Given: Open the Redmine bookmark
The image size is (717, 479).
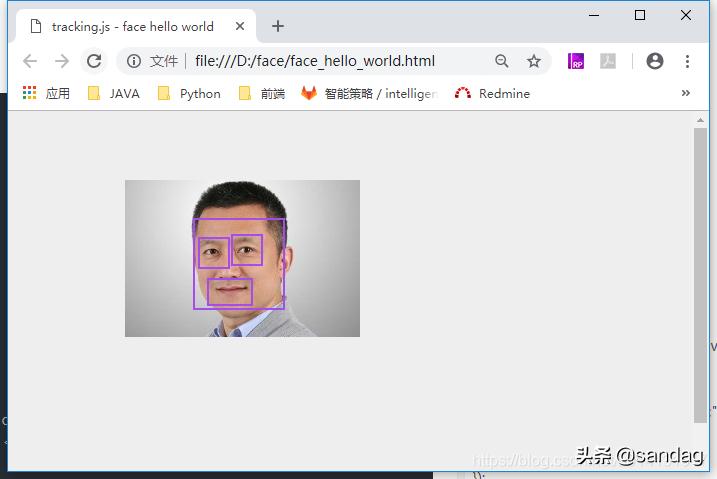Looking at the screenshot, I should [492, 93].
